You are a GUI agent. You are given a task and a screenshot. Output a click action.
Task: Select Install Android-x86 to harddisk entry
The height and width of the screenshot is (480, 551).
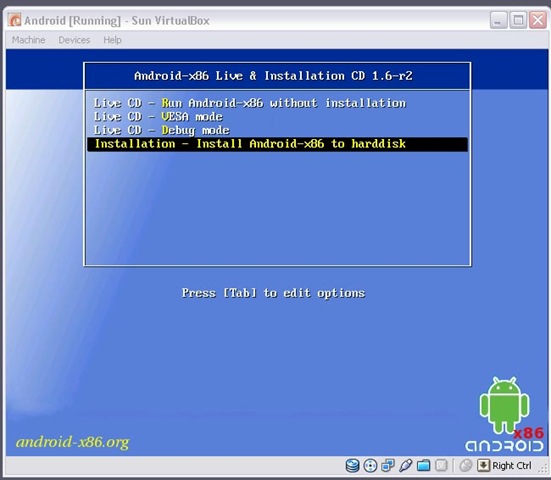(277, 144)
